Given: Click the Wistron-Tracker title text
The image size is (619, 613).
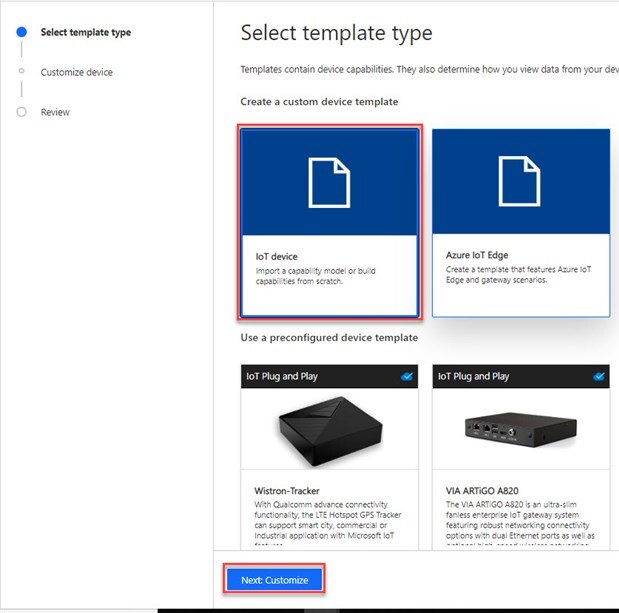Looking at the screenshot, I should tap(287, 491).
